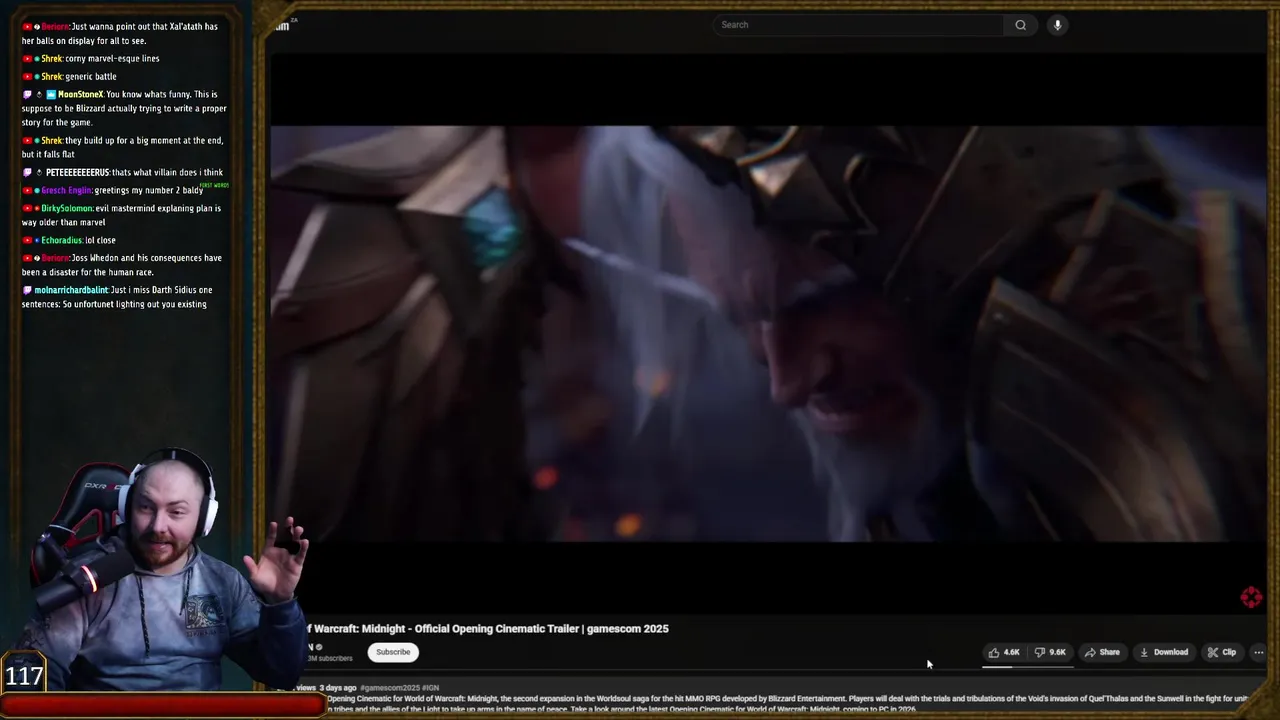This screenshot has height=720, width=1280.
Task: Click the Twitch icon beside molnarrichardbalint
Action: 27,291
